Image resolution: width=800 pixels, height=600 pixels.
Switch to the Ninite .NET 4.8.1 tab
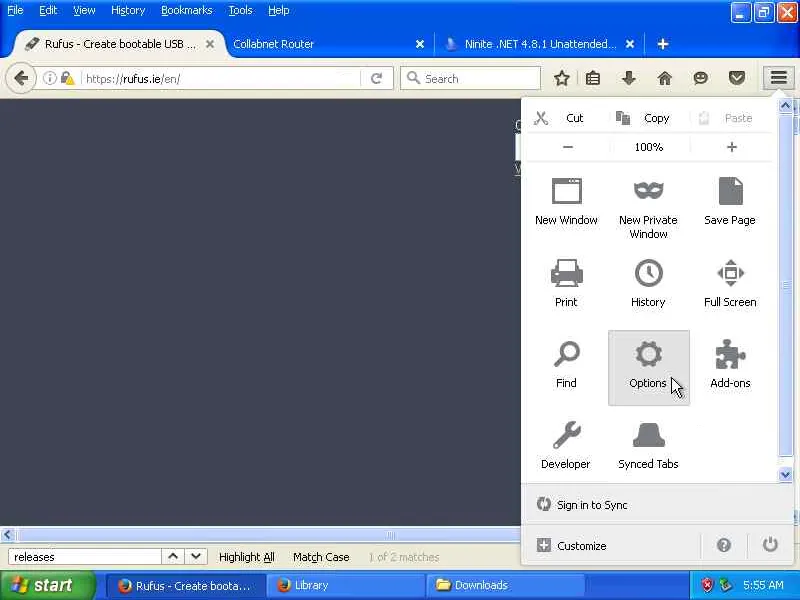[540, 44]
